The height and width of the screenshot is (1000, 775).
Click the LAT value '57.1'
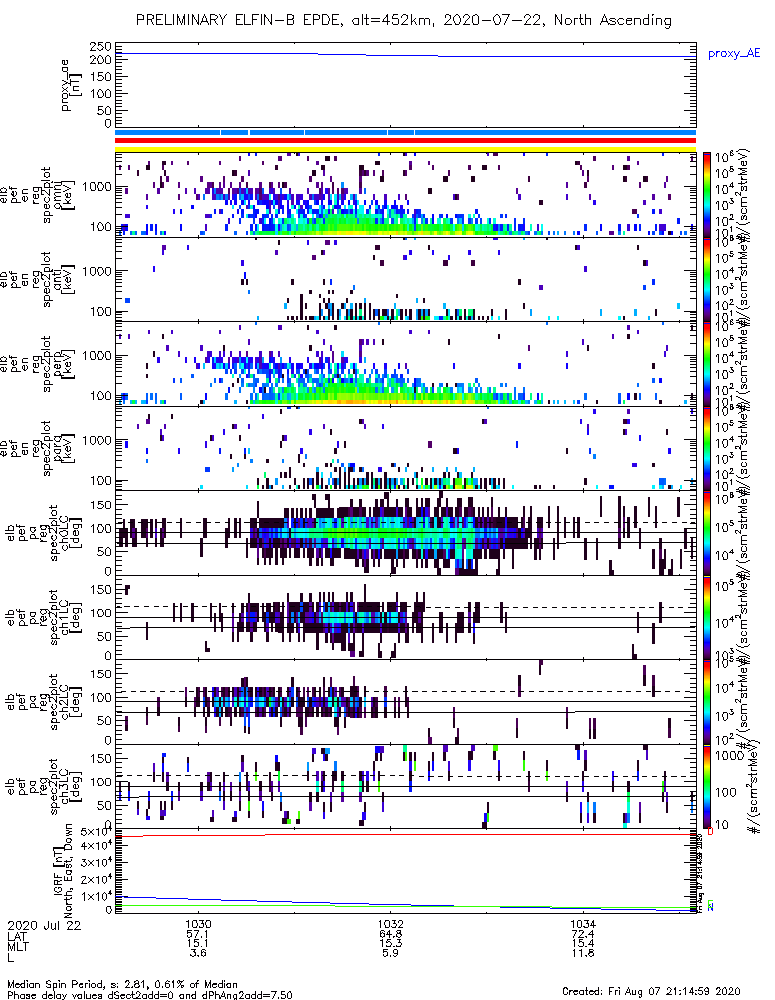(x=198, y=934)
